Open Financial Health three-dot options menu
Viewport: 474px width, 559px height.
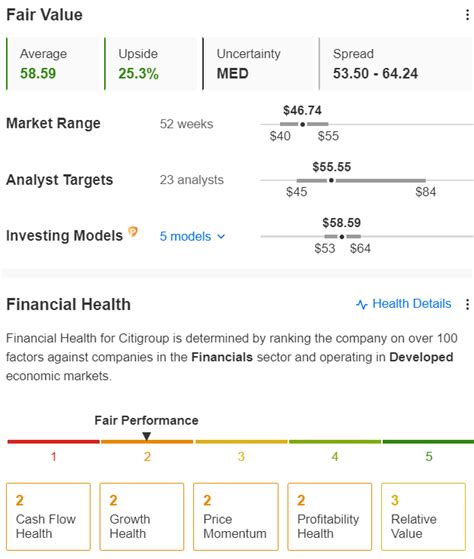coord(467,304)
